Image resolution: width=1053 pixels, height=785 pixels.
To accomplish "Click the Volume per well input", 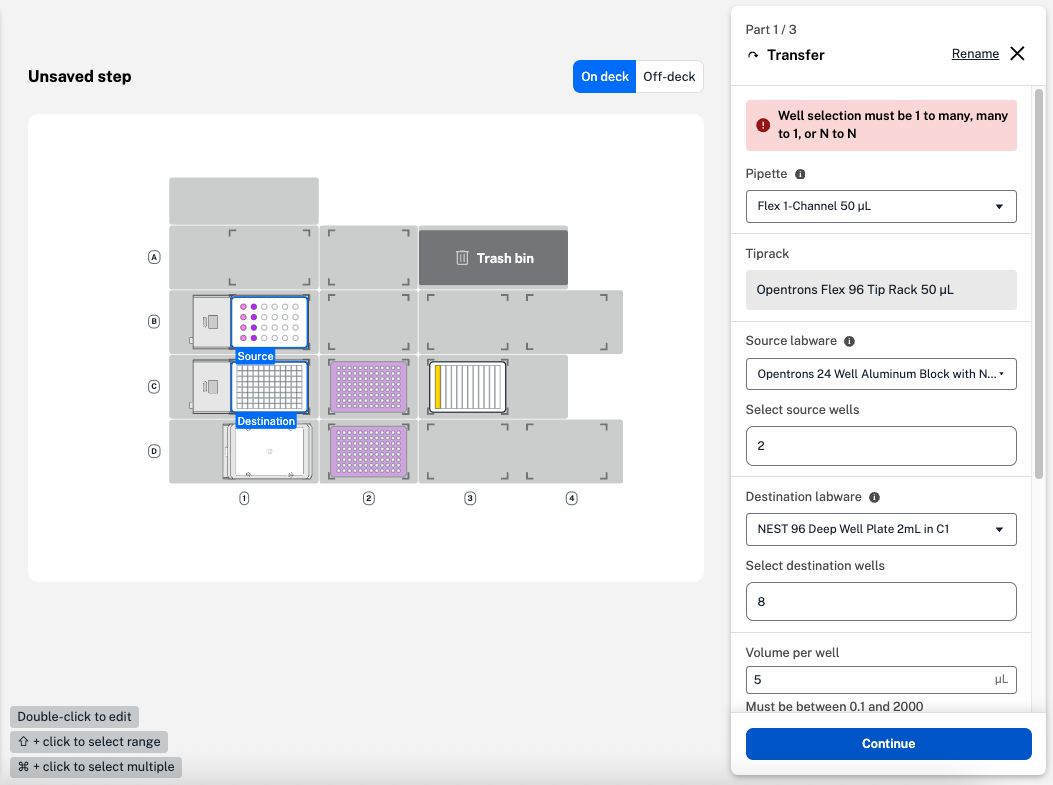I will 868,679.
